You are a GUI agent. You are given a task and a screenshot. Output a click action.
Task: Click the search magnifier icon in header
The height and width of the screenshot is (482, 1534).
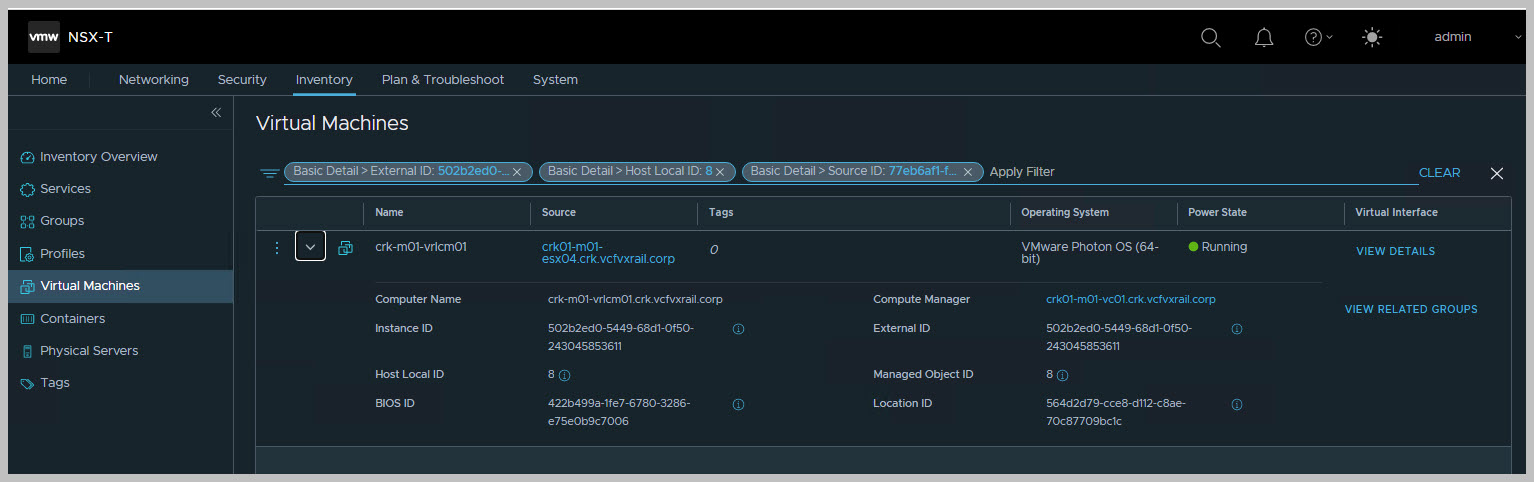(1210, 37)
